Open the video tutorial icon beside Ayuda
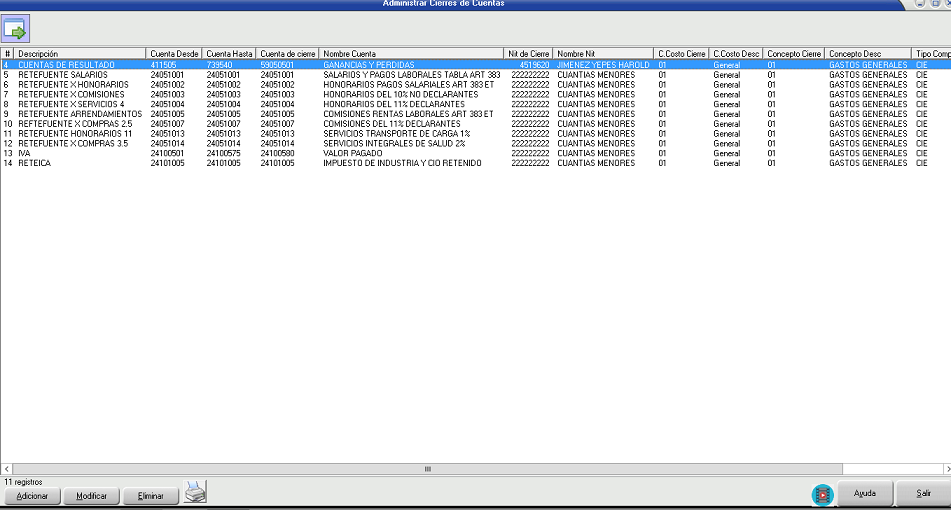This screenshot has width=951, height=510. tap(822, 494)
